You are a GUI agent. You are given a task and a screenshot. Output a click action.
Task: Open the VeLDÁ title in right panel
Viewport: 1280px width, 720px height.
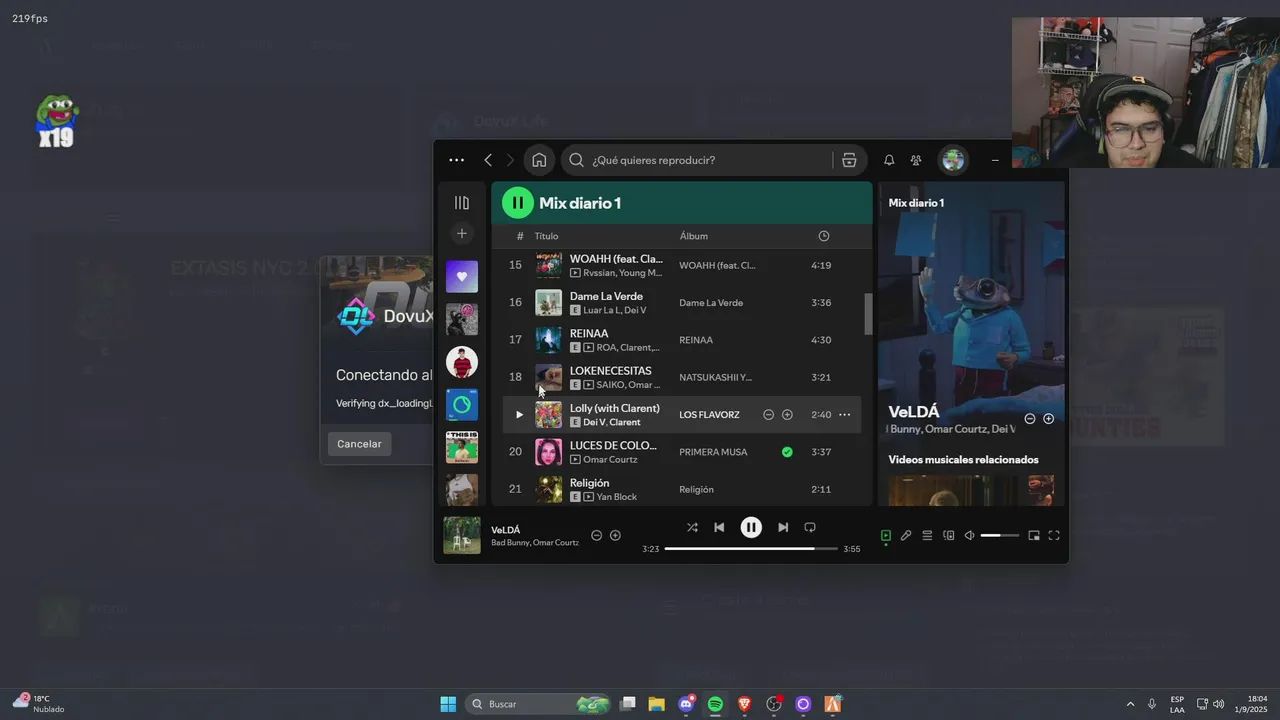pos(914,411)
